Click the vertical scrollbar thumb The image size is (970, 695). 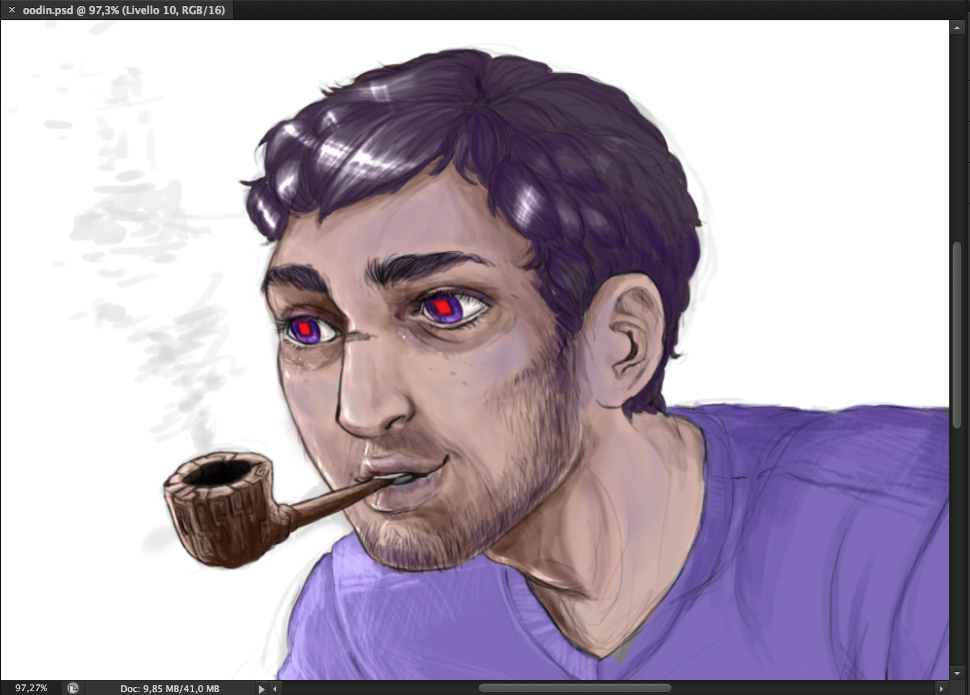[x=958, y=334]
